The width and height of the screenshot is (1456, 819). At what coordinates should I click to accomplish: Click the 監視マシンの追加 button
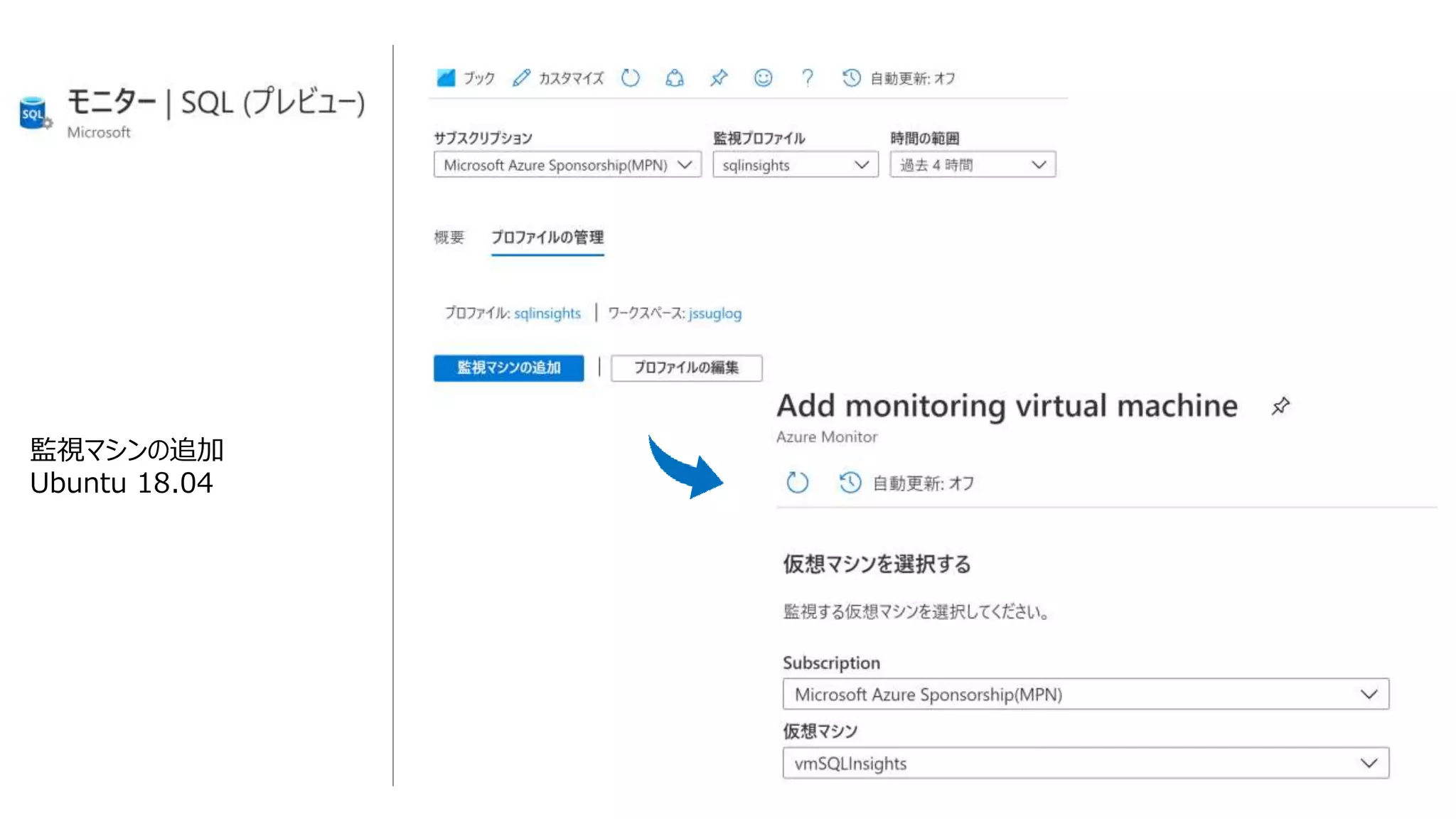coord(508,368)
